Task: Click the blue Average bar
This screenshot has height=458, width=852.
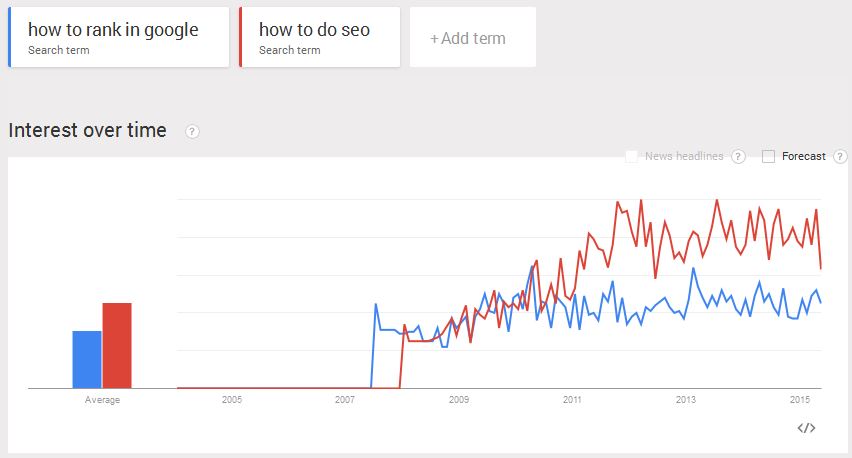Action: coord(86,359)
